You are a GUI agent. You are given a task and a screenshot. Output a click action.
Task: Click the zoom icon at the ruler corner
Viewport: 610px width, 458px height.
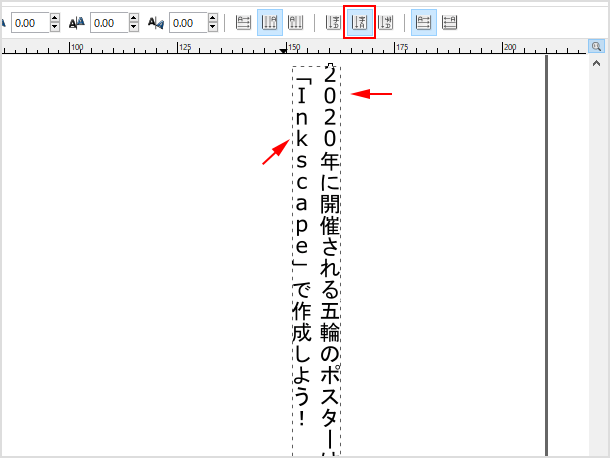(596, 47)
